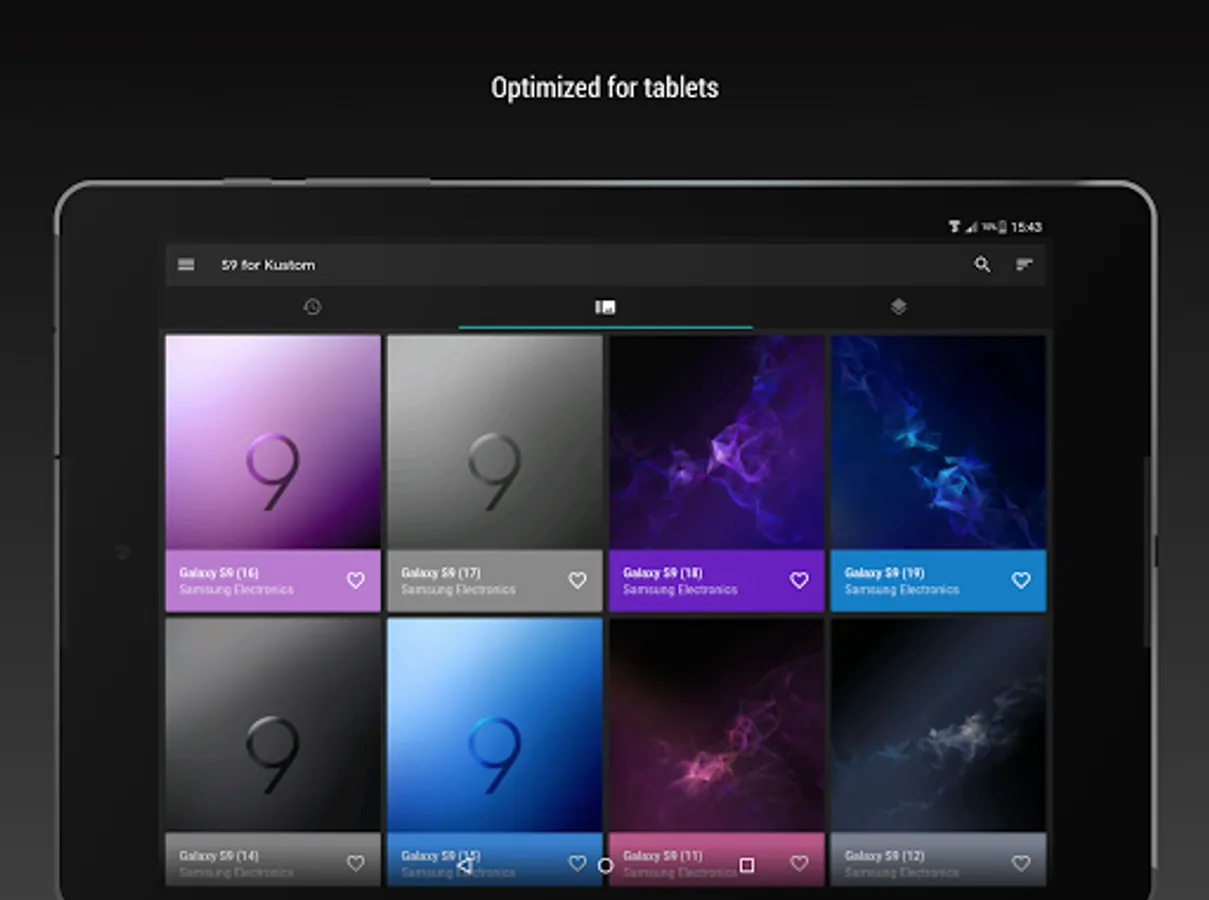Open the blue smoke wallpaper thumbnail
Viewport: 1209px width, 900px height.
tap(938, 442)
